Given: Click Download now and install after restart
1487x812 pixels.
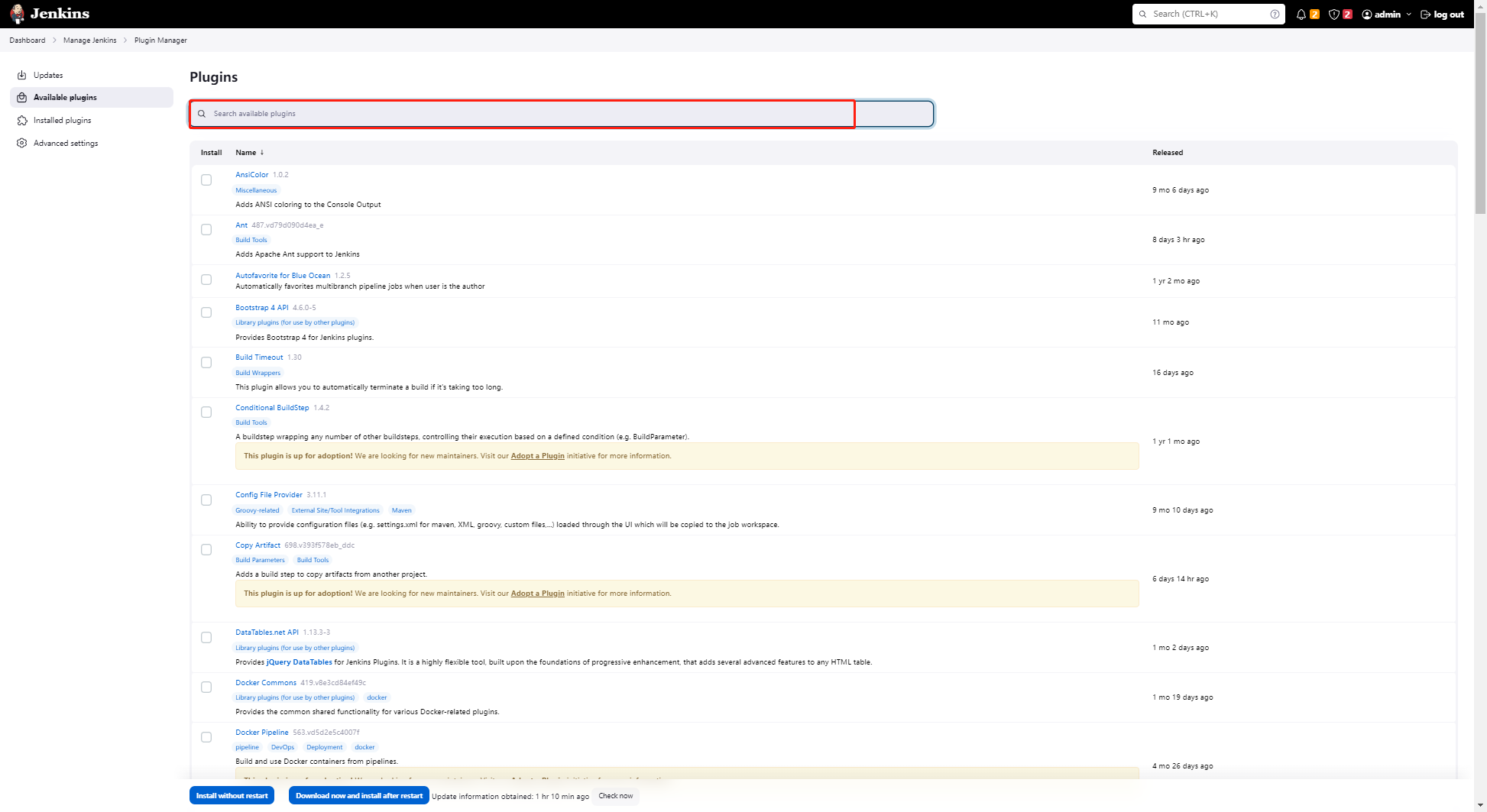Looking at the screenshot, I should coord(359,795).
